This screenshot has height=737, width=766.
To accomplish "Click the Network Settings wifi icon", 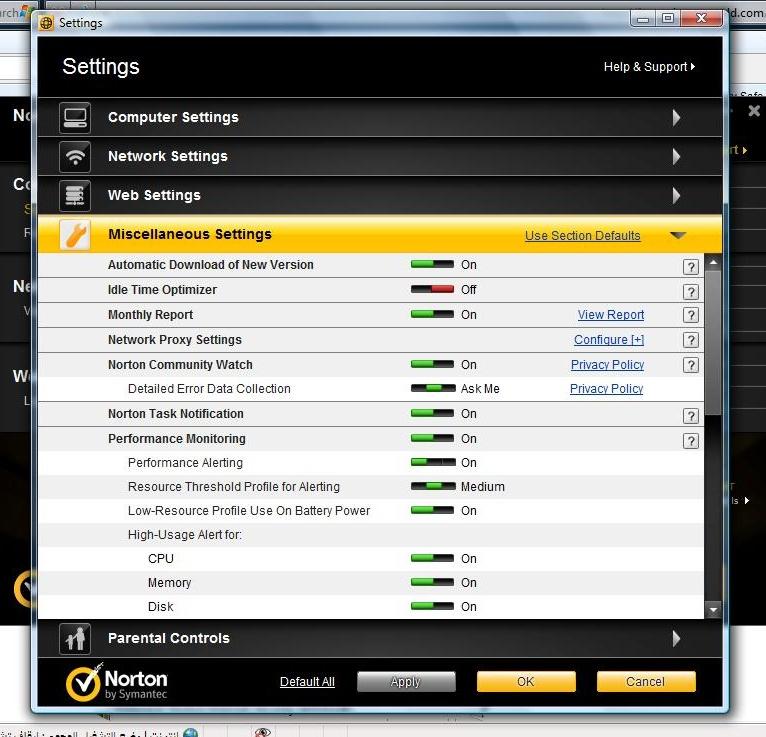I will pos(75,156).
